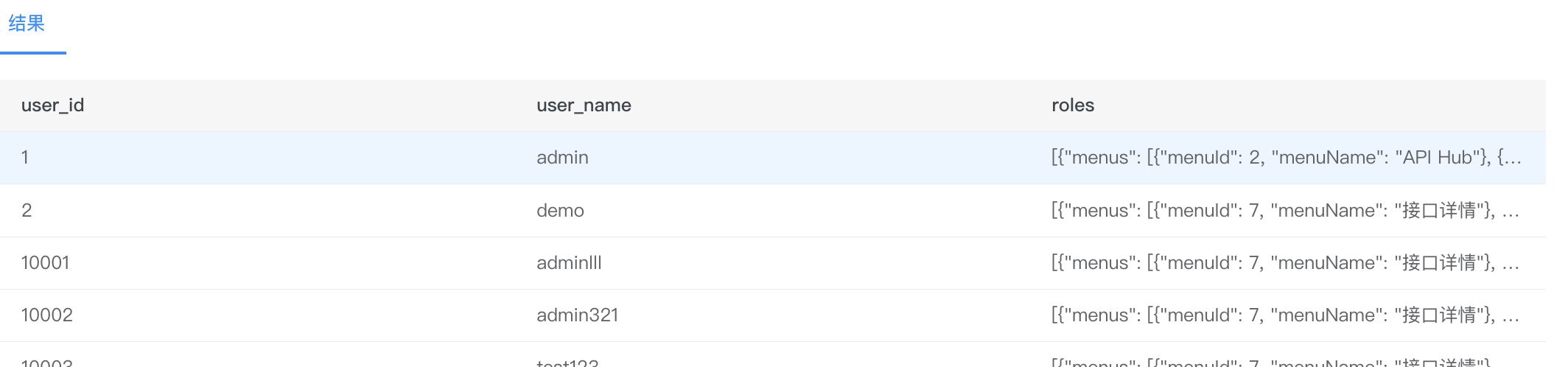Click the demo user_name cell
The image size is (1568, 367).
click(560, 211)
